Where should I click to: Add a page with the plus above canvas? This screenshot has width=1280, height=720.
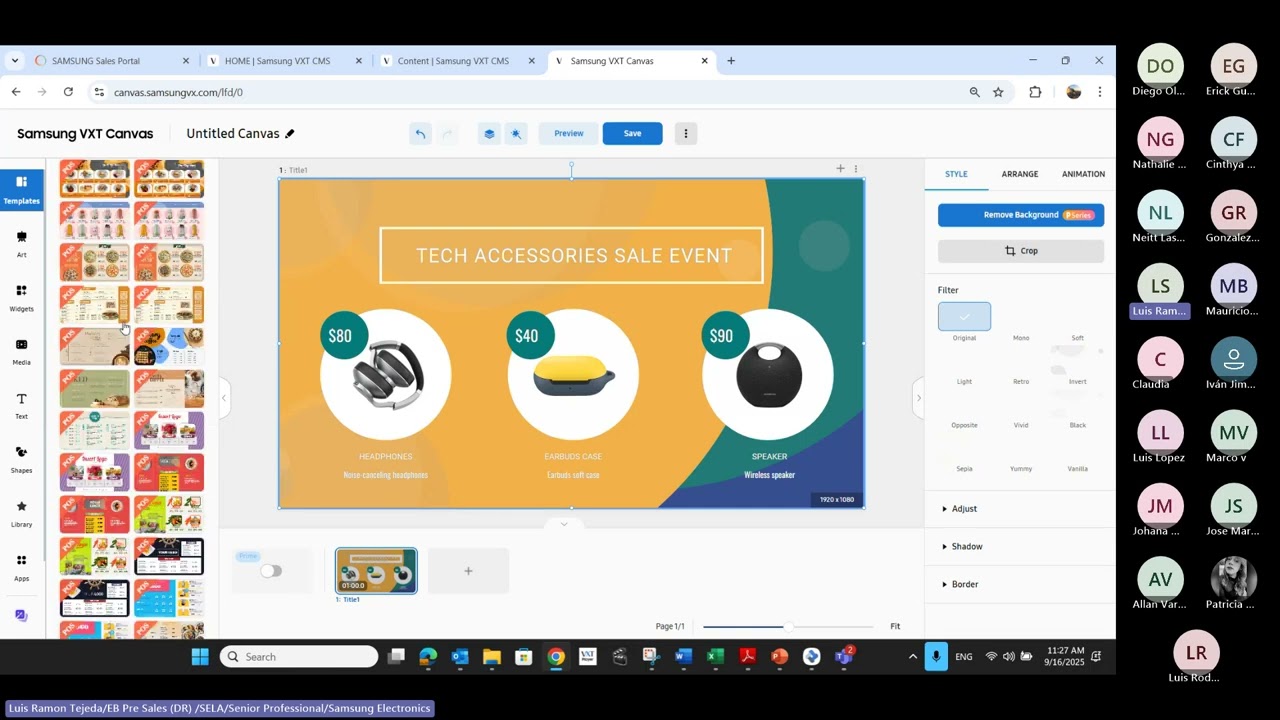tap(841, 169)
